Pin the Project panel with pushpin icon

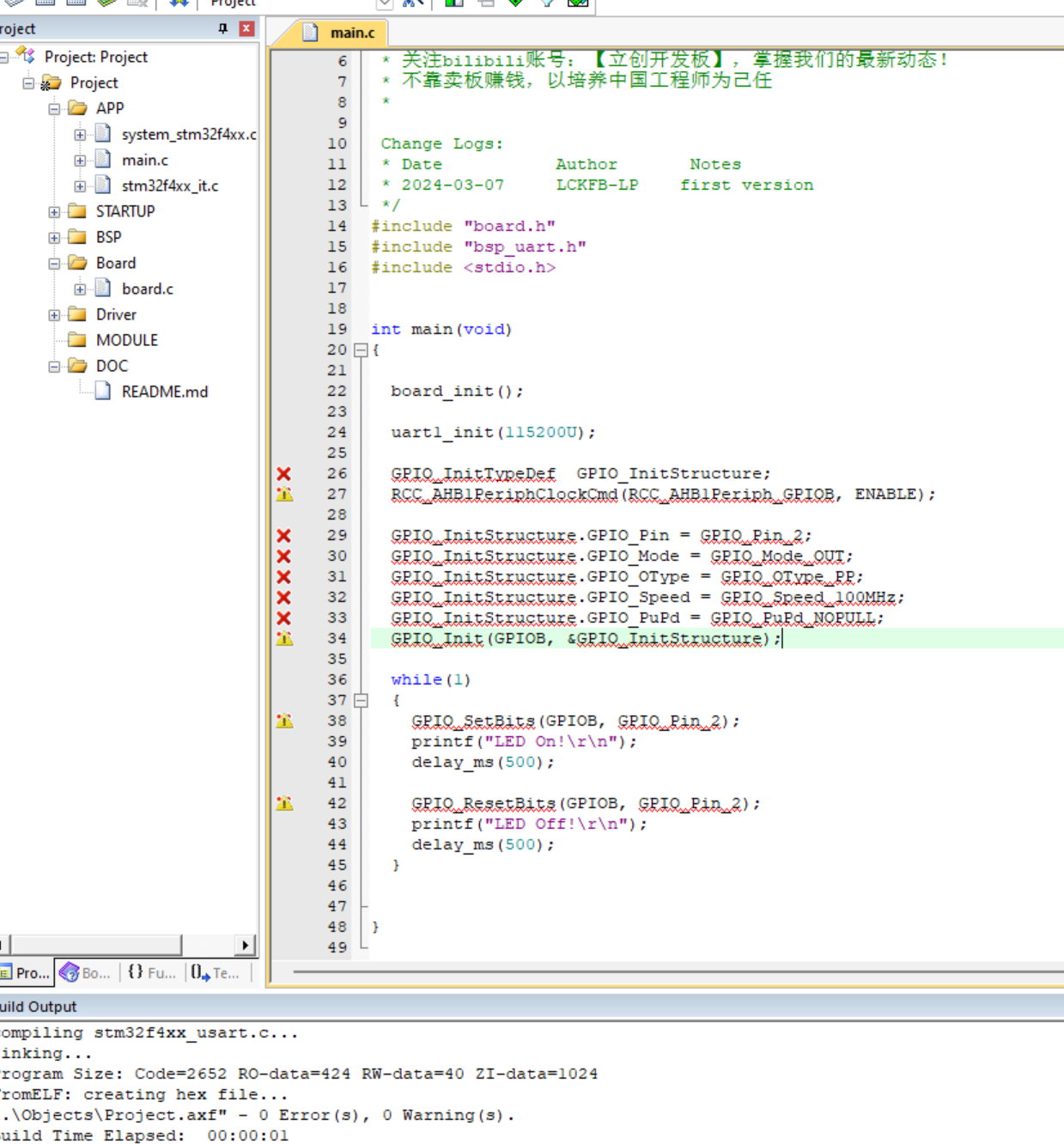[223, 28]
